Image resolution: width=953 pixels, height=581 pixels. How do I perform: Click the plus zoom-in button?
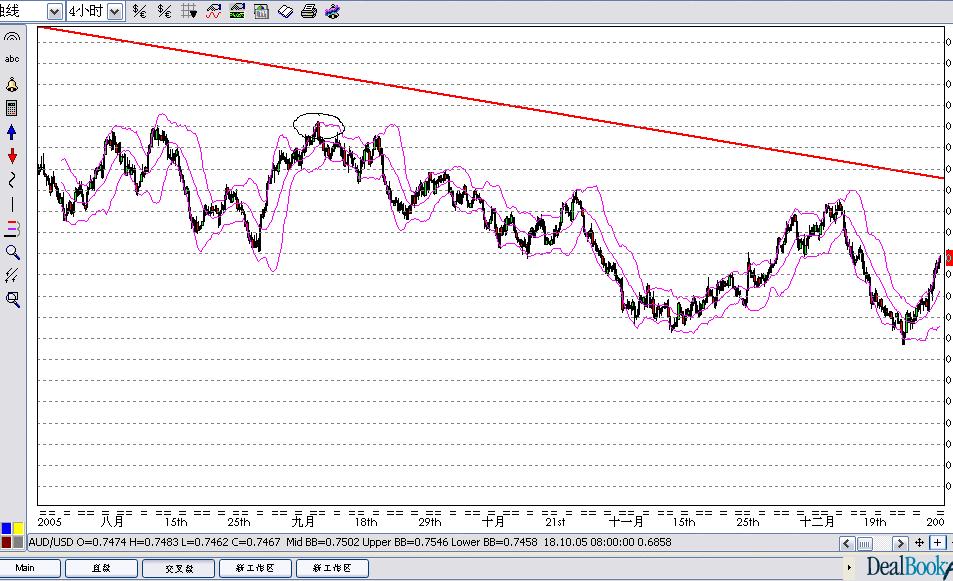pyautogui.click(x=938, y=543)
